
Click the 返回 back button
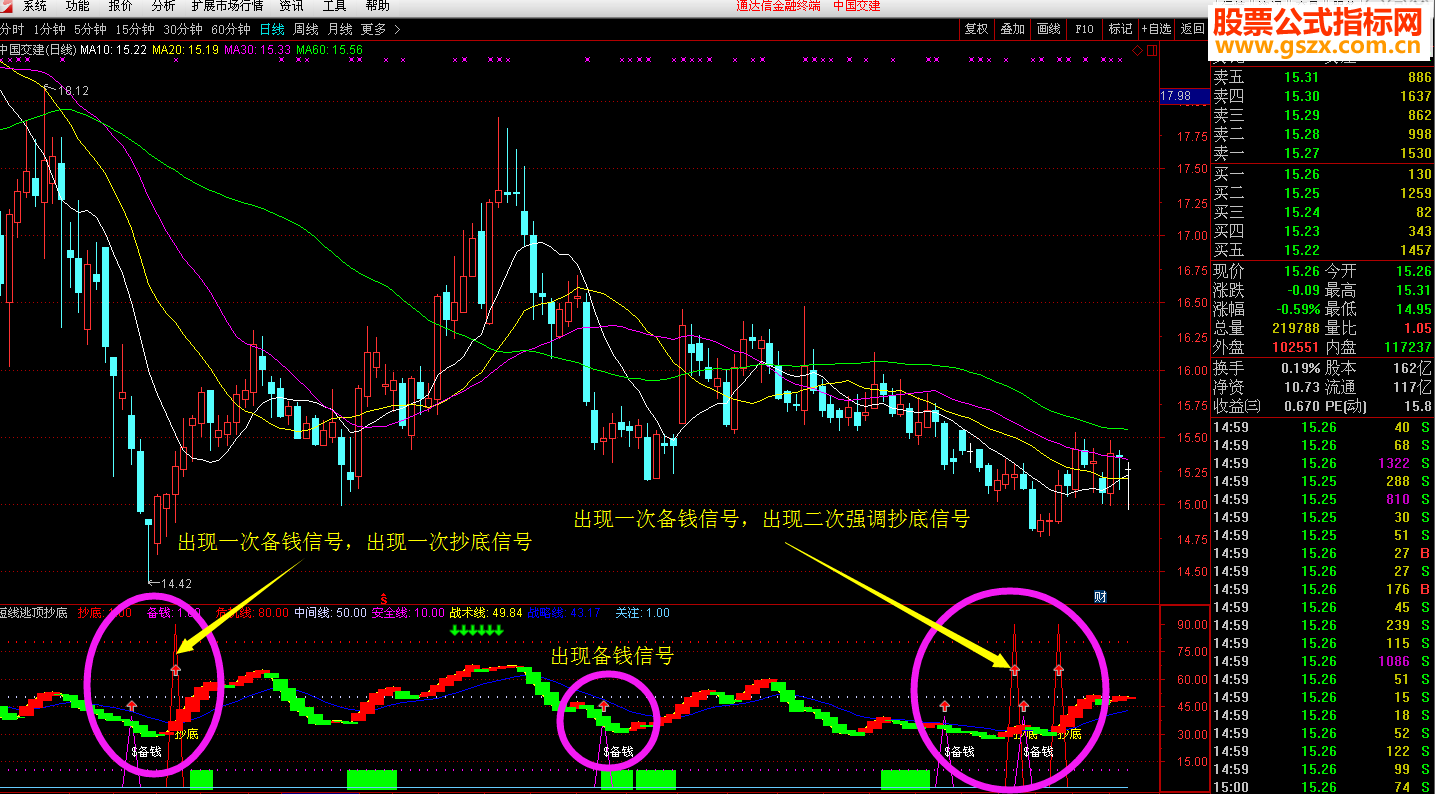pos(1192,30)
